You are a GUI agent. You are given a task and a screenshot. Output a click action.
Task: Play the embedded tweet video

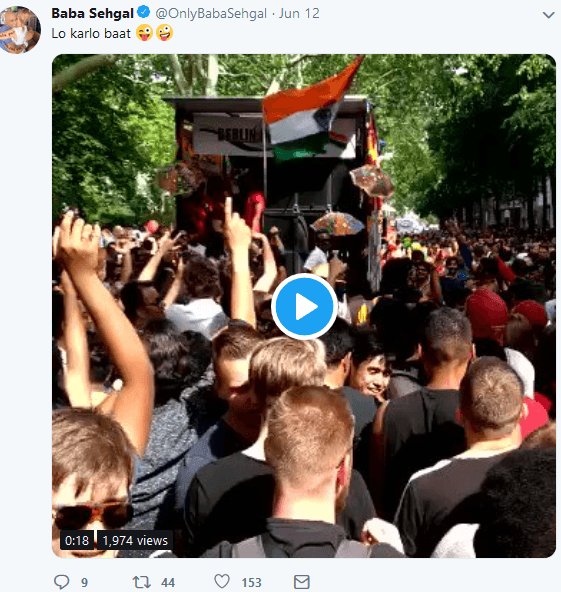pyautogui.click(x=304, y=306)
